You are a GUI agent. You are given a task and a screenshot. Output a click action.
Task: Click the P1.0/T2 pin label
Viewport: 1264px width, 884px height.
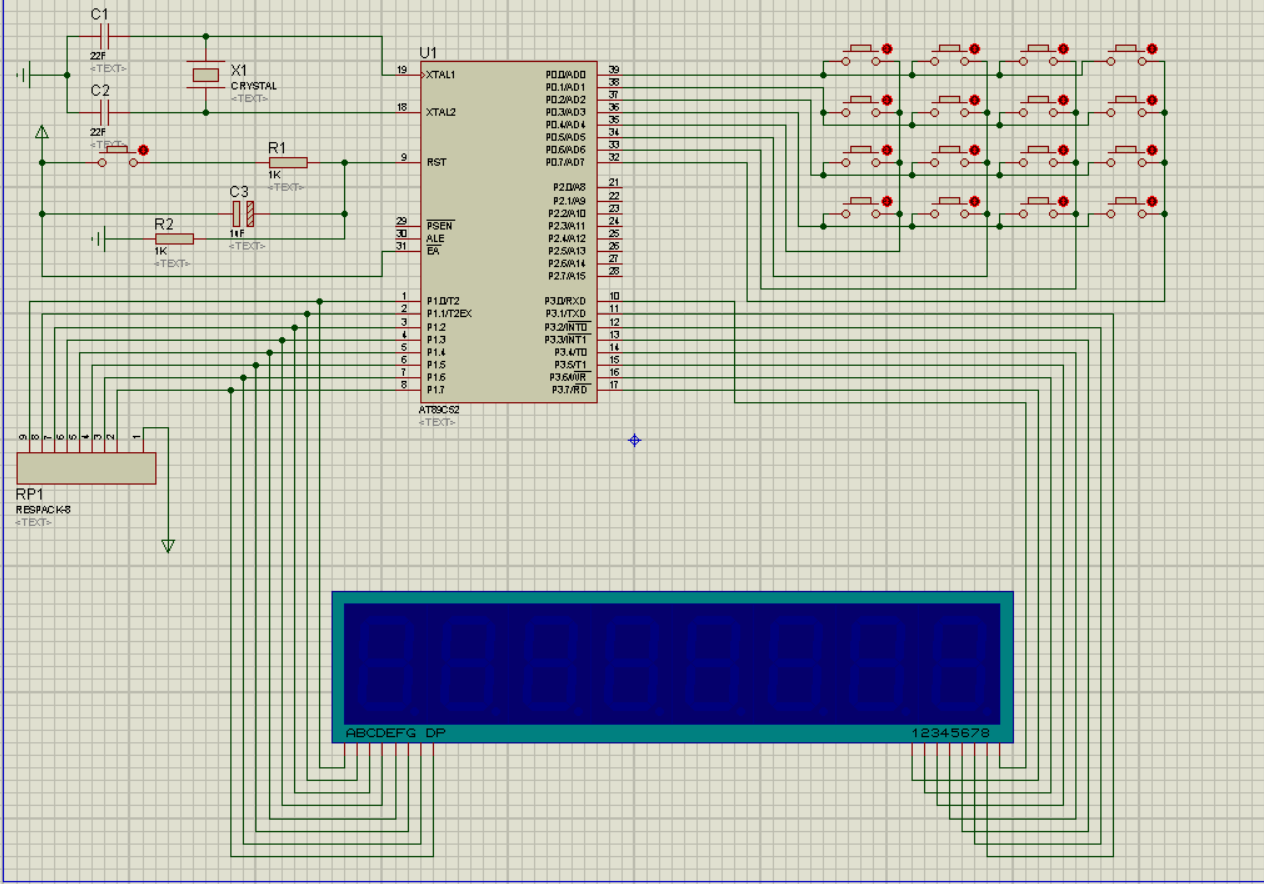pos(443,301)
